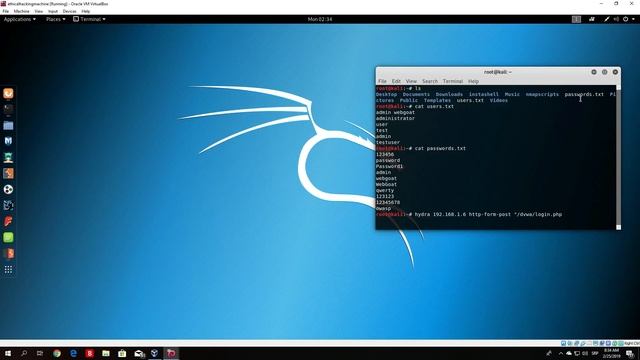
Task: Close the root@kali terminal window
Action: click(x=615, y=72)
